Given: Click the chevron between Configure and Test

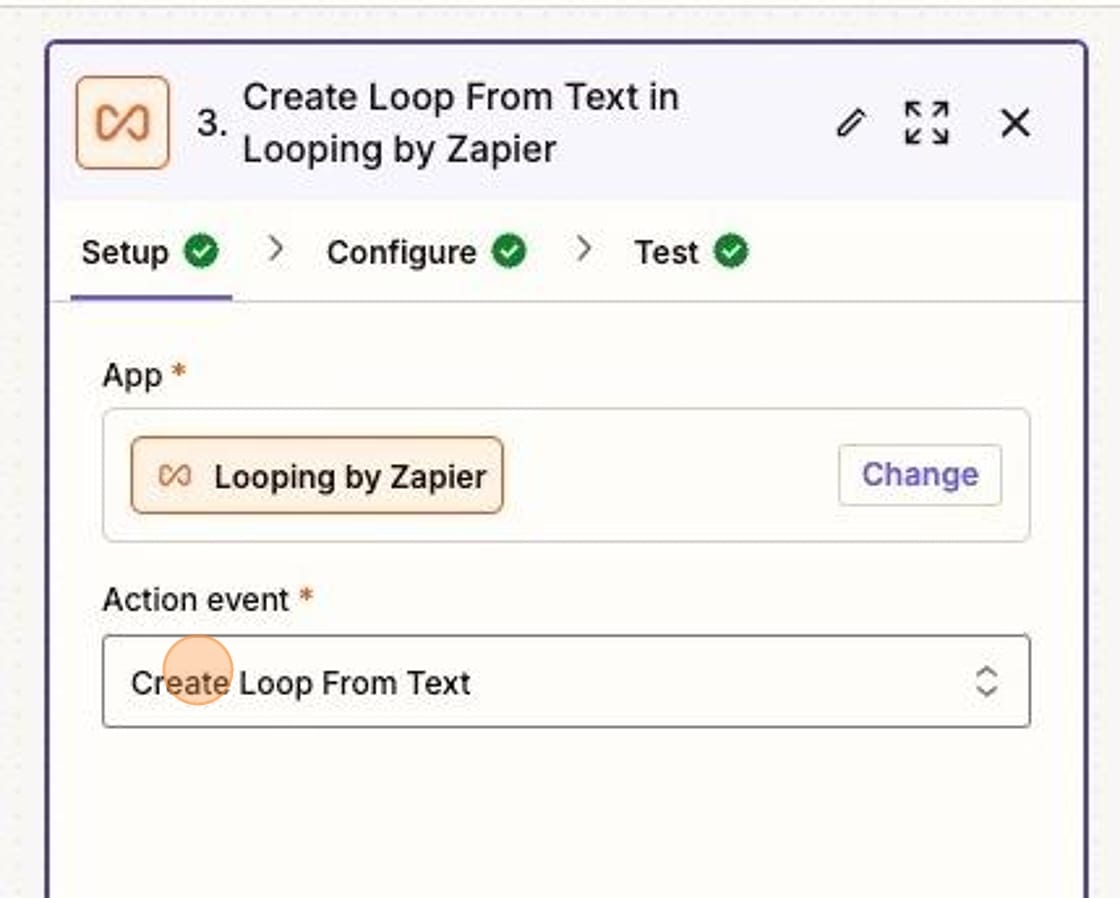Looking at the screenshot, I should coord(586,252).
